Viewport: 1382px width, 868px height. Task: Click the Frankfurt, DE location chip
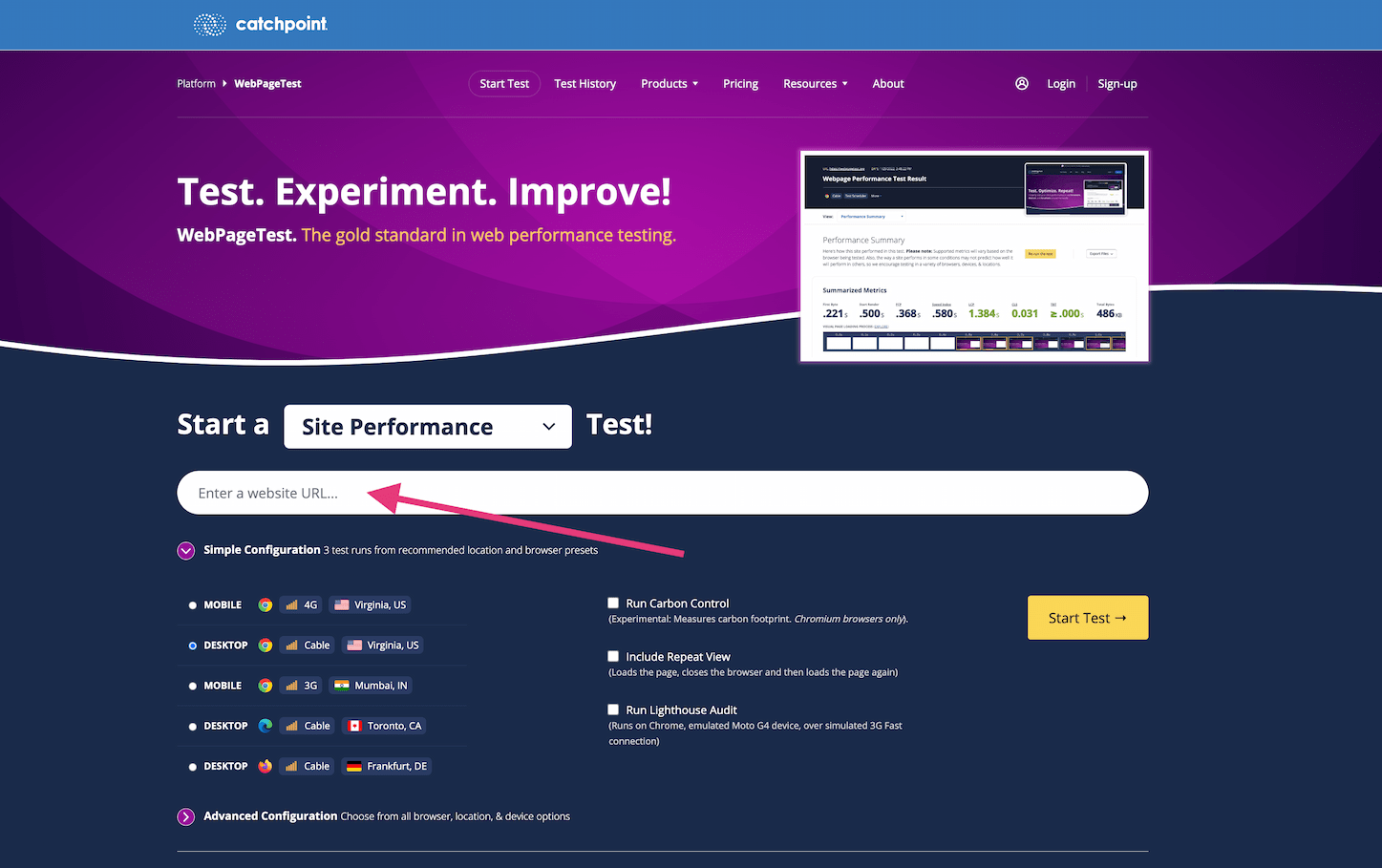pos(387,766)
